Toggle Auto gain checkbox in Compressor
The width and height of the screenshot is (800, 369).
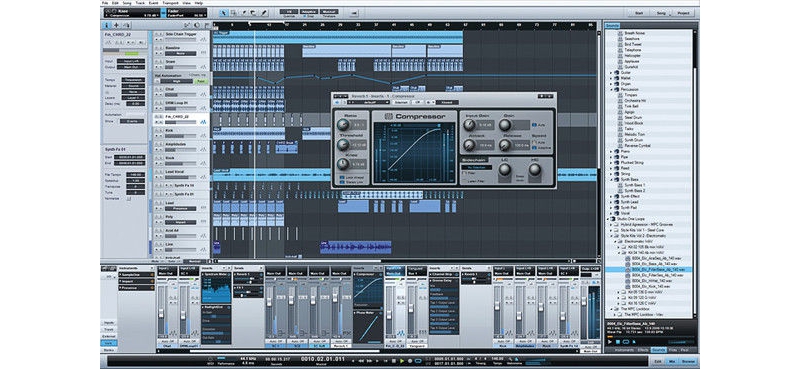point(534,124)
